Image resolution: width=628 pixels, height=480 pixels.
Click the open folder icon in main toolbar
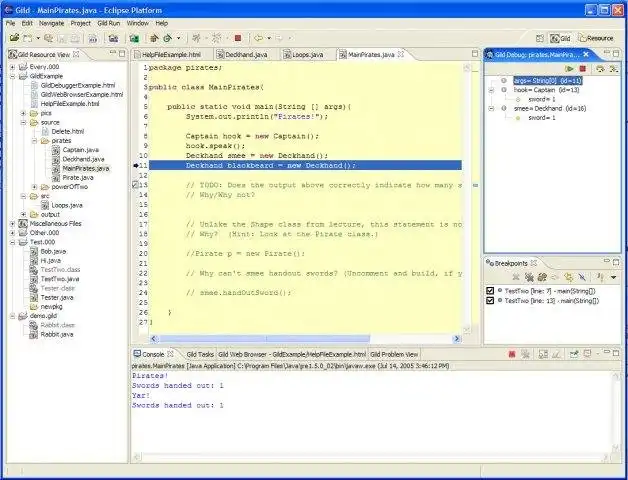tap(14, 38)
